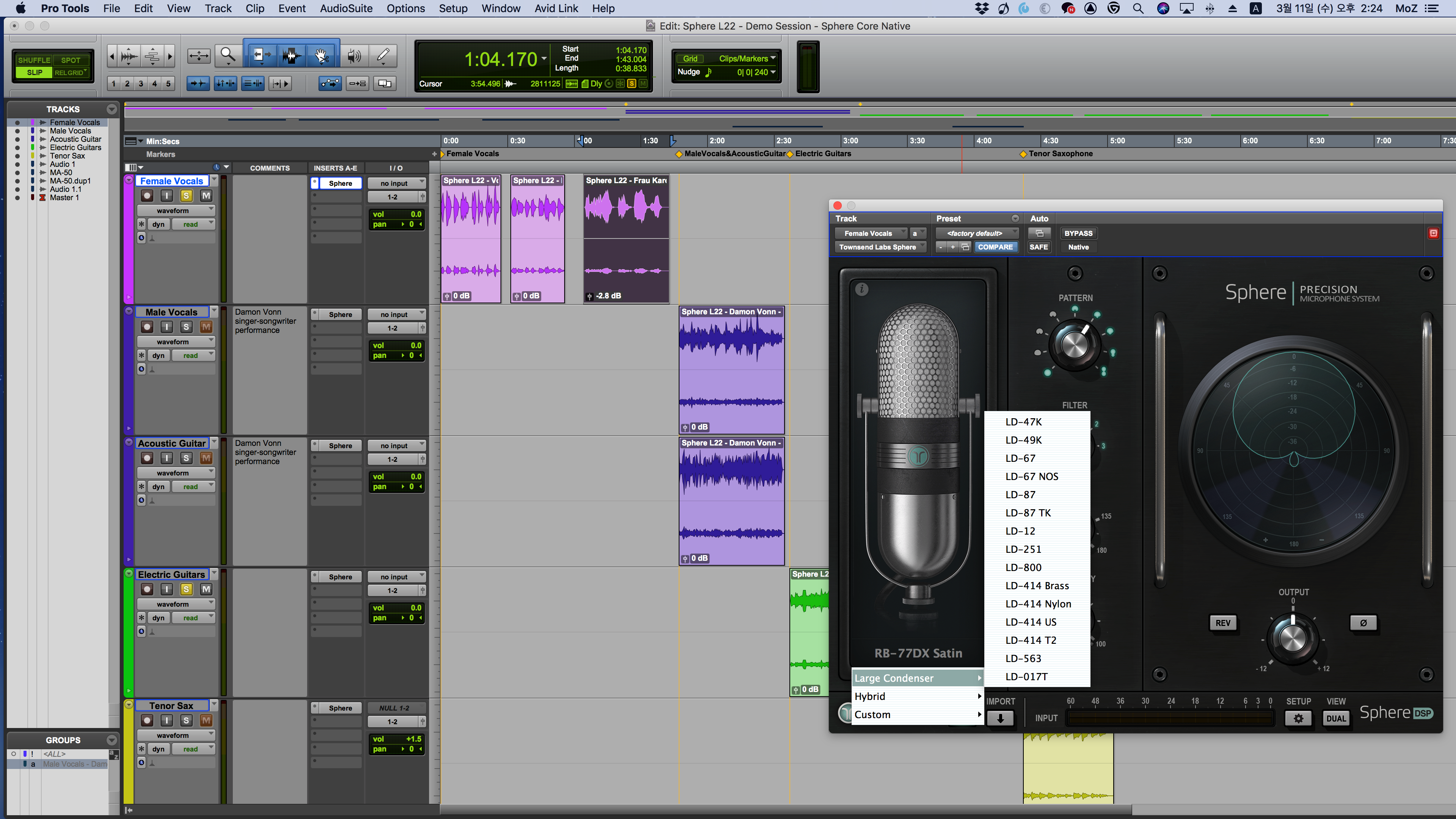Toggle the REV button in Sphere

point(1222,623)
